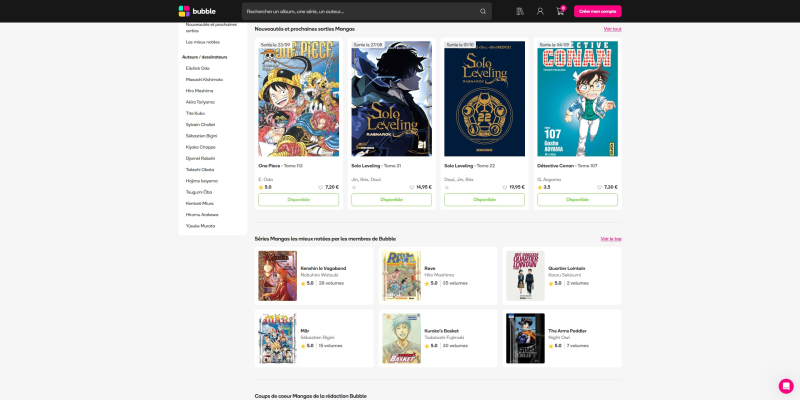This screenshot has height=400, width=800.
Task: Click Disponible button under Solo Leveling Tome 21
Action: [391, 199]
